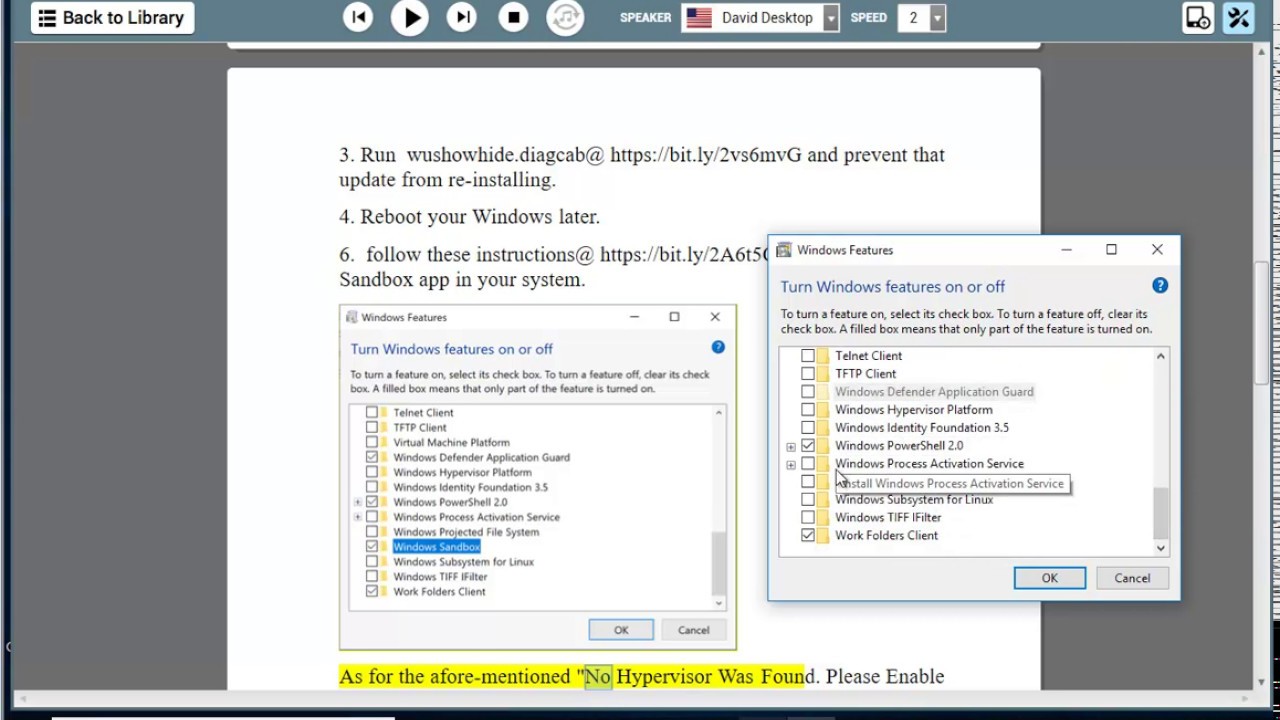Click OK in Windows Features dialog
The height and width of the screenshot is (720, 1280).
pos(1050,578)
